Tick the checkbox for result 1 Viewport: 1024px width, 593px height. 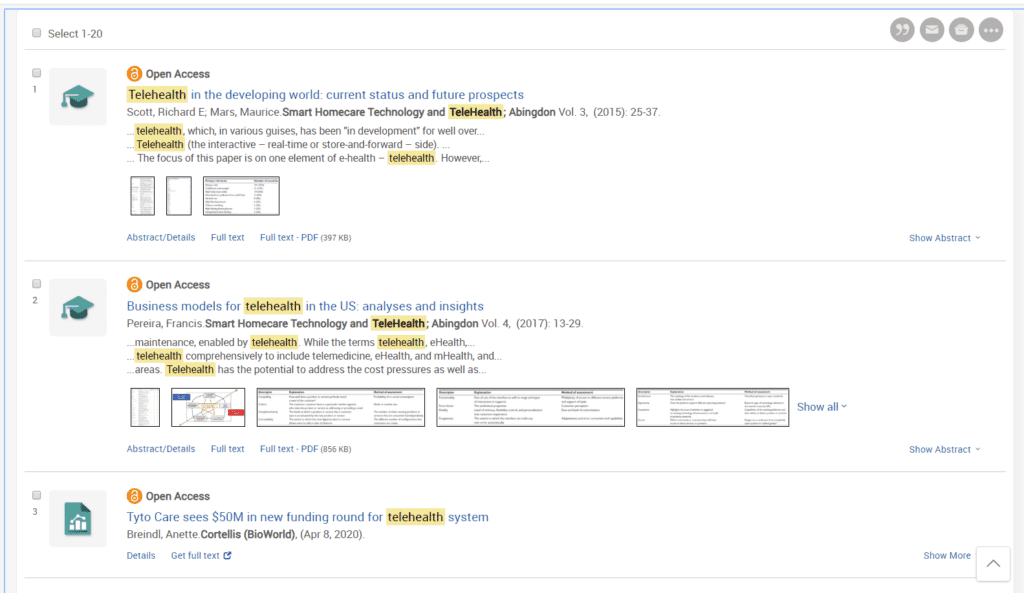[x=37, y=72]
